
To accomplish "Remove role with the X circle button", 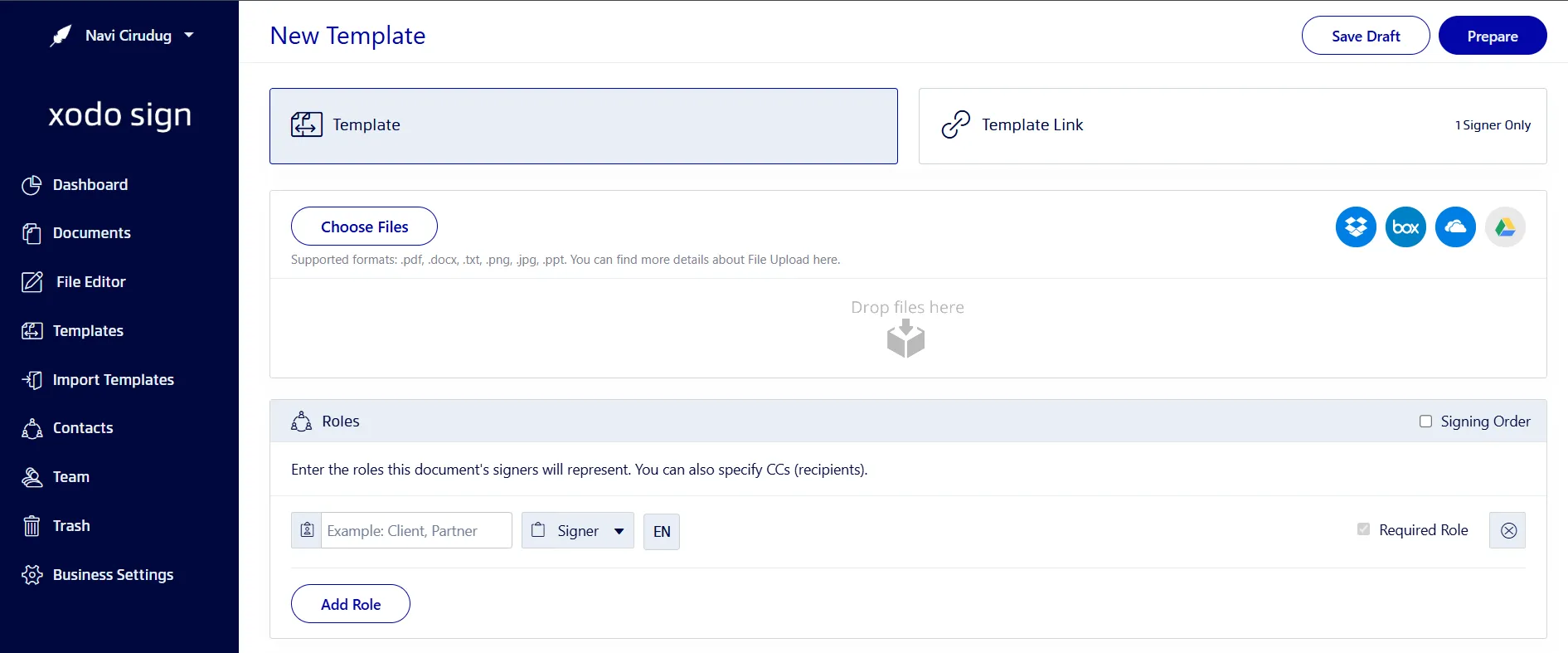I will pyautogui.click(x=1508, y=531).
